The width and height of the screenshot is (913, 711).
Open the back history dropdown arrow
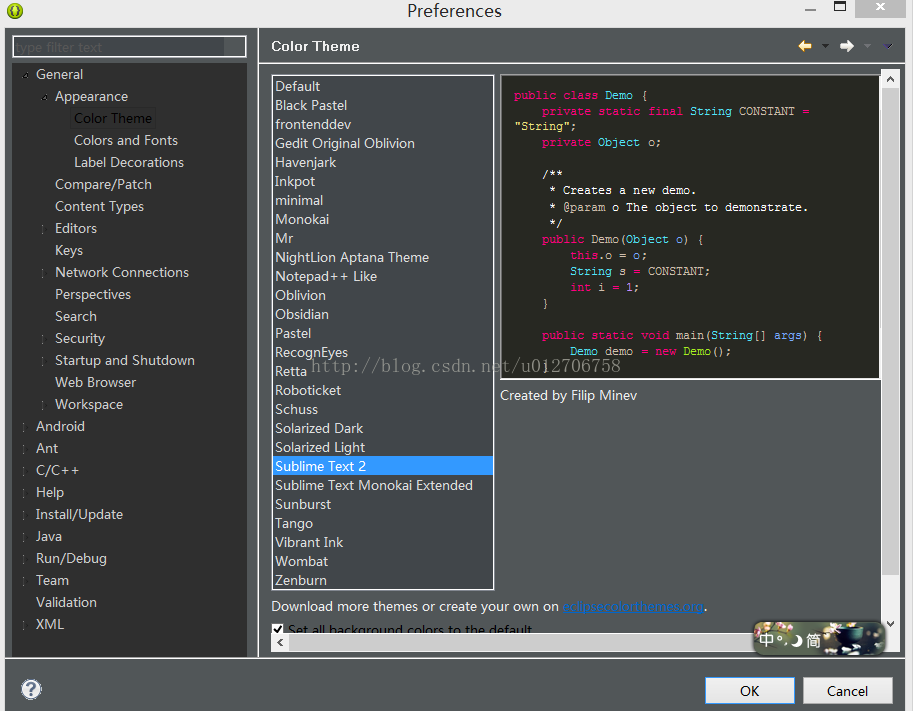click(x=825, y=46)
